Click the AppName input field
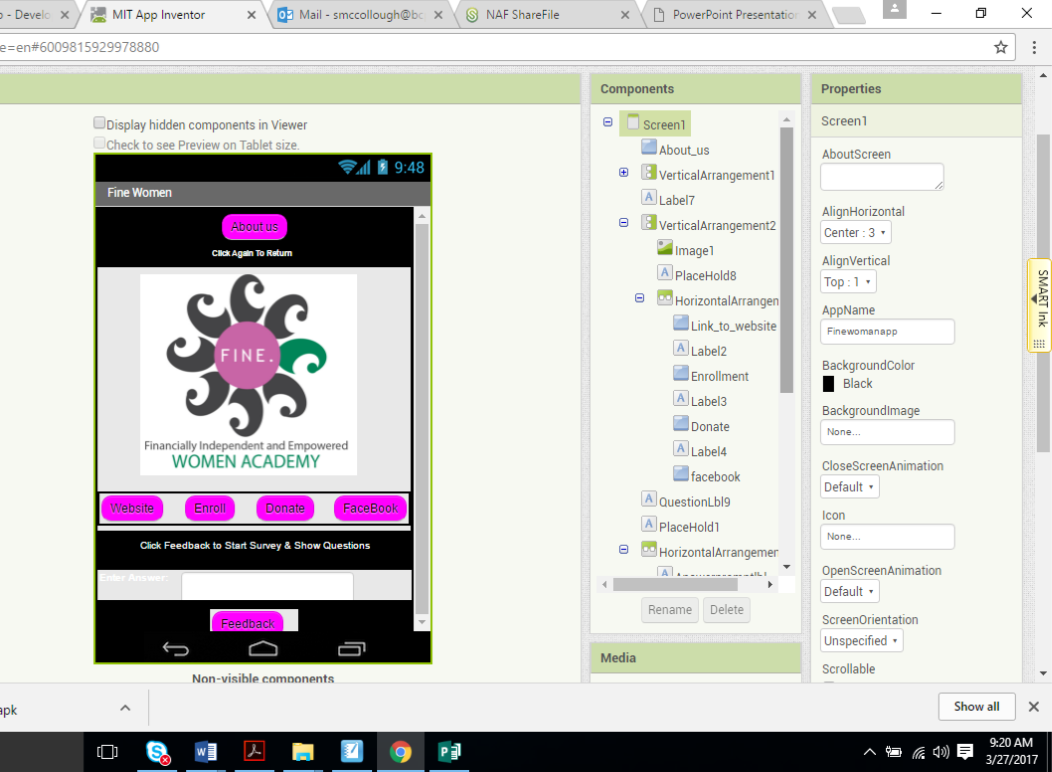 (x=887, y=332)
